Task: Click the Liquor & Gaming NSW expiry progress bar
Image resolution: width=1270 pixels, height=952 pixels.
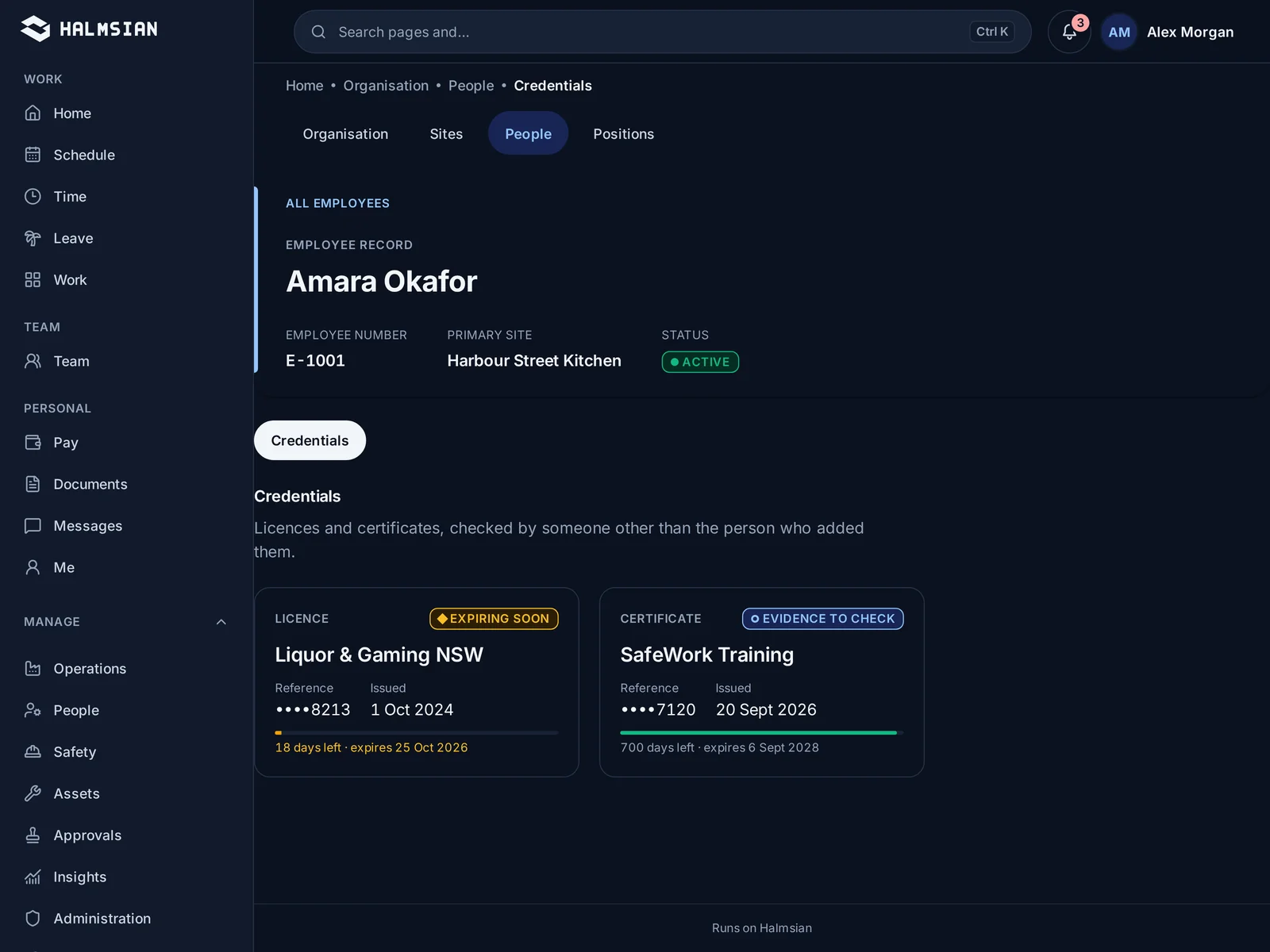Action: [x=417, y=733]
